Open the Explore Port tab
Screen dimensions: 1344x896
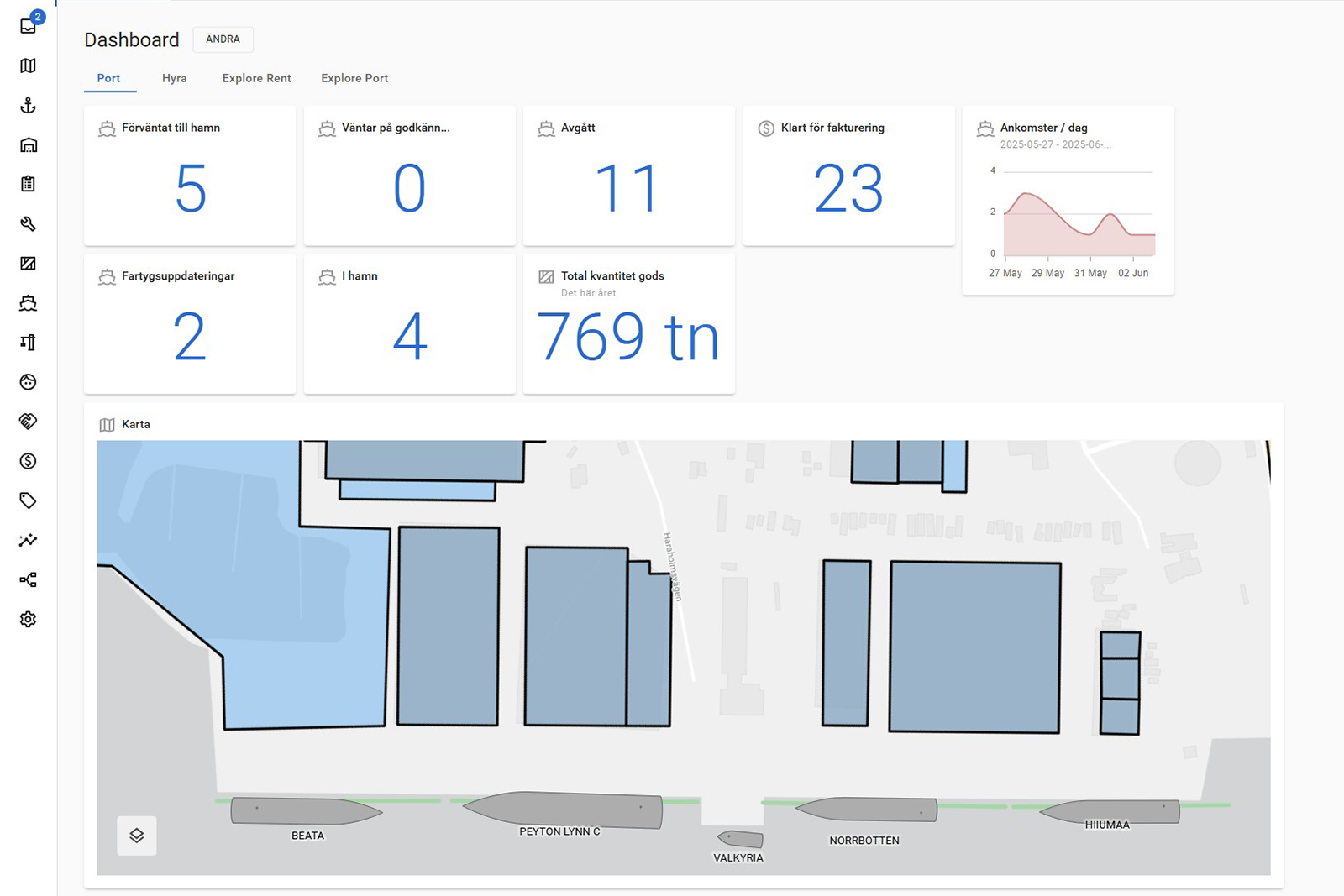(x=354, y=78)
